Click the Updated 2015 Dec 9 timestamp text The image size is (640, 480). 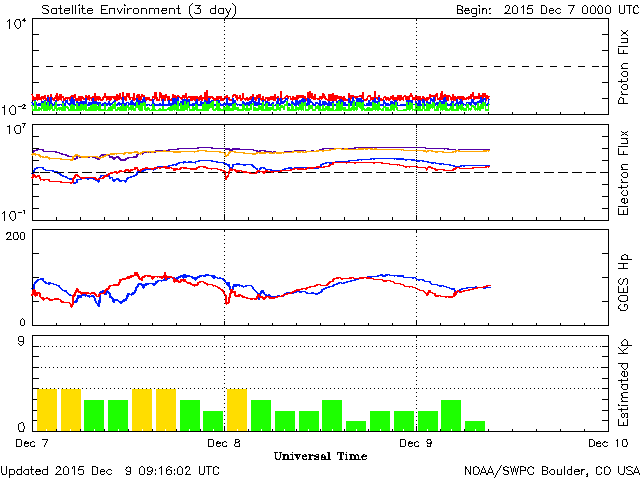click(x=110, y=469)
